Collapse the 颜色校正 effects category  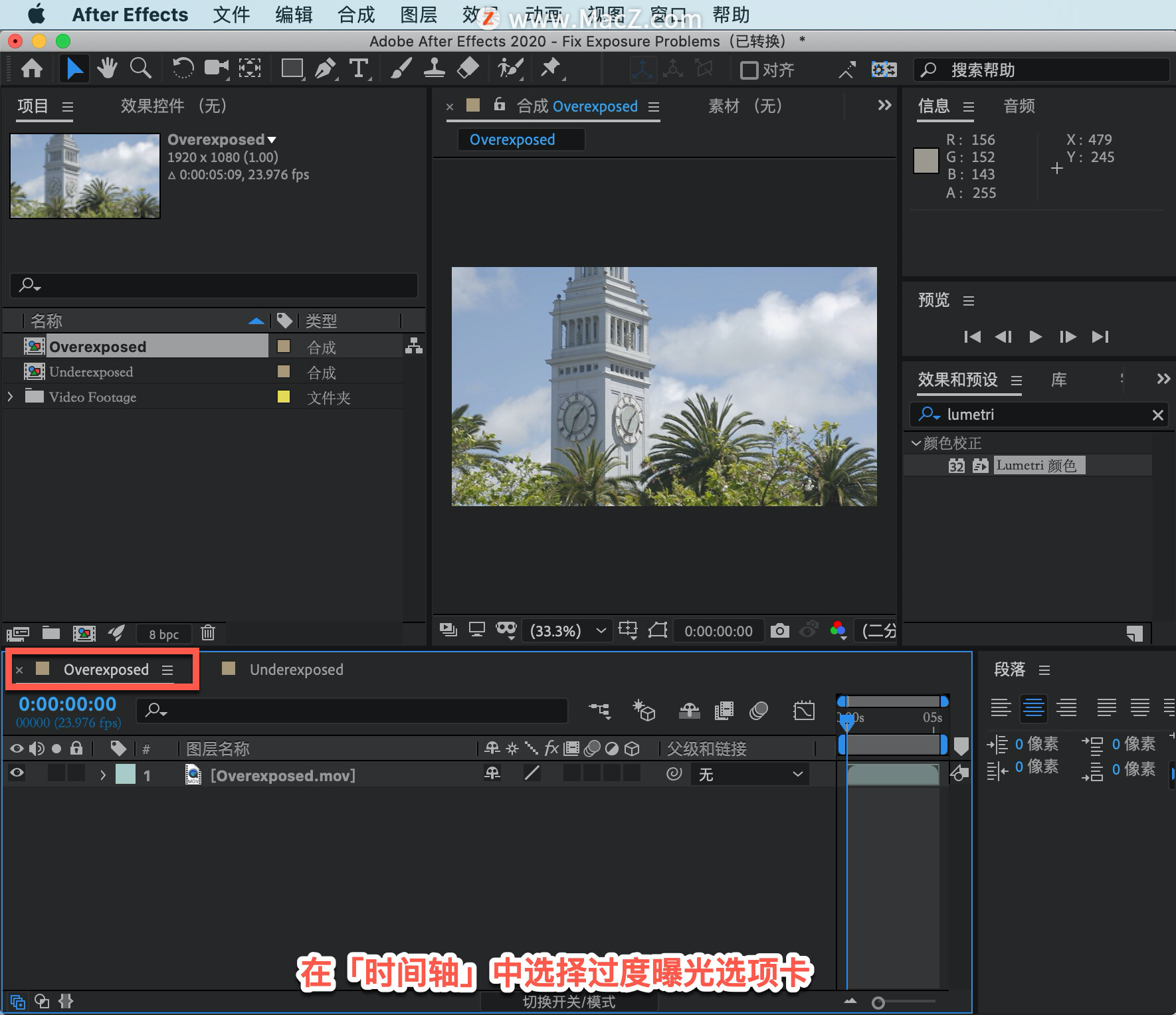tap(916, 442)
